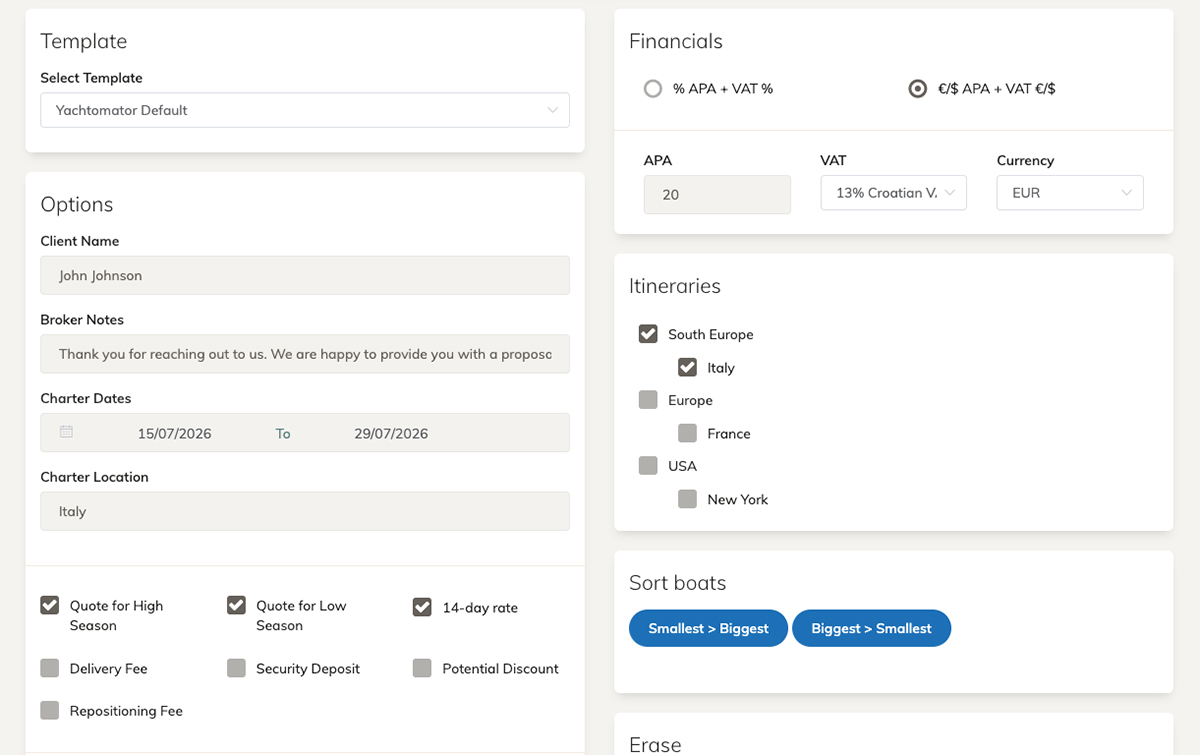Enable the Delivery Fee checkbox

[x=50, y=668]
